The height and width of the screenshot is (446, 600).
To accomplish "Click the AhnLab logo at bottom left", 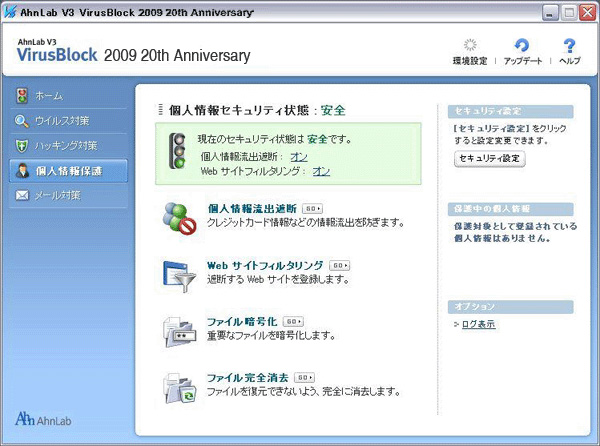I will (43, 419).
